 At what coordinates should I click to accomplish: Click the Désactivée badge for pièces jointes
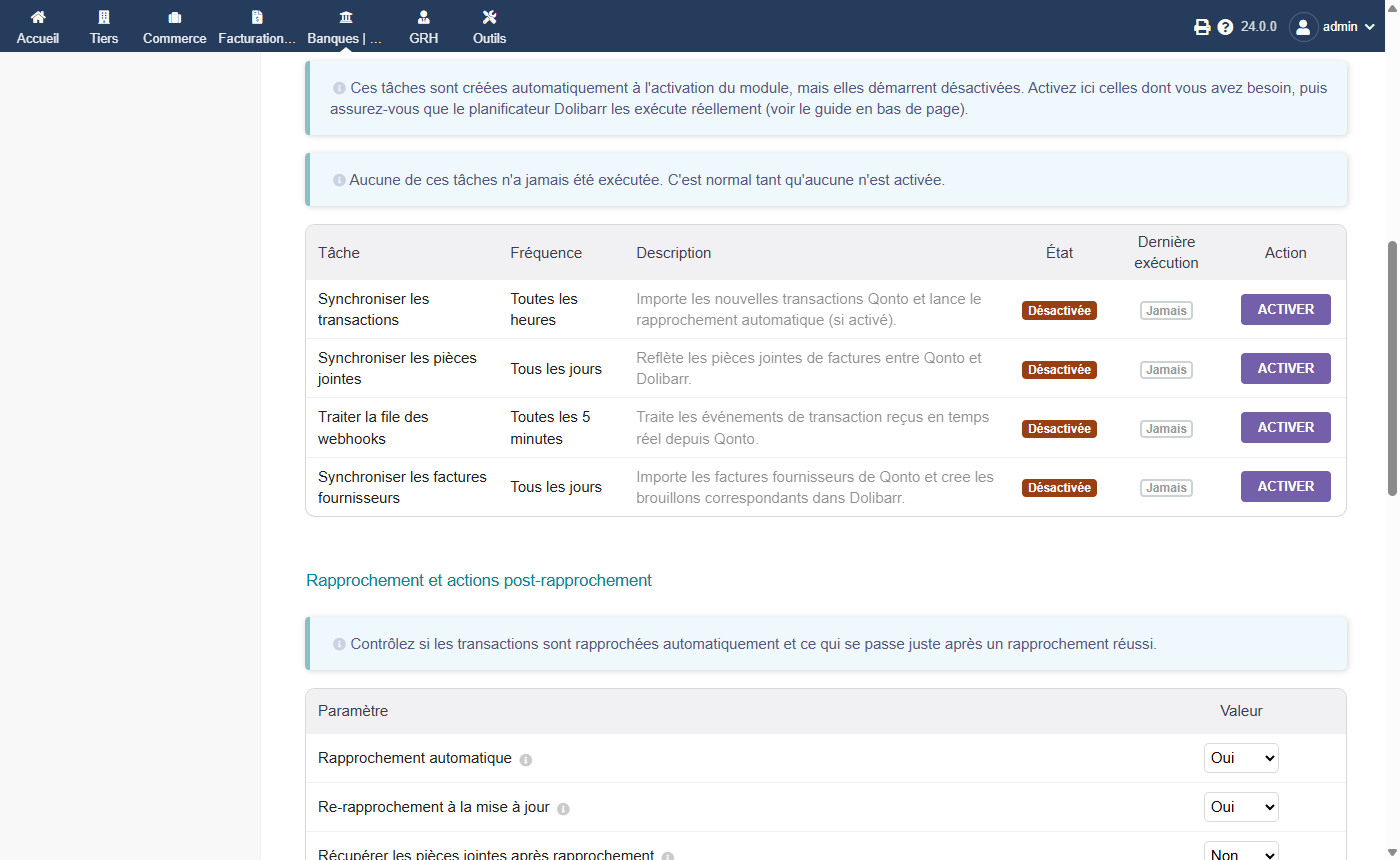(1059, 370)
